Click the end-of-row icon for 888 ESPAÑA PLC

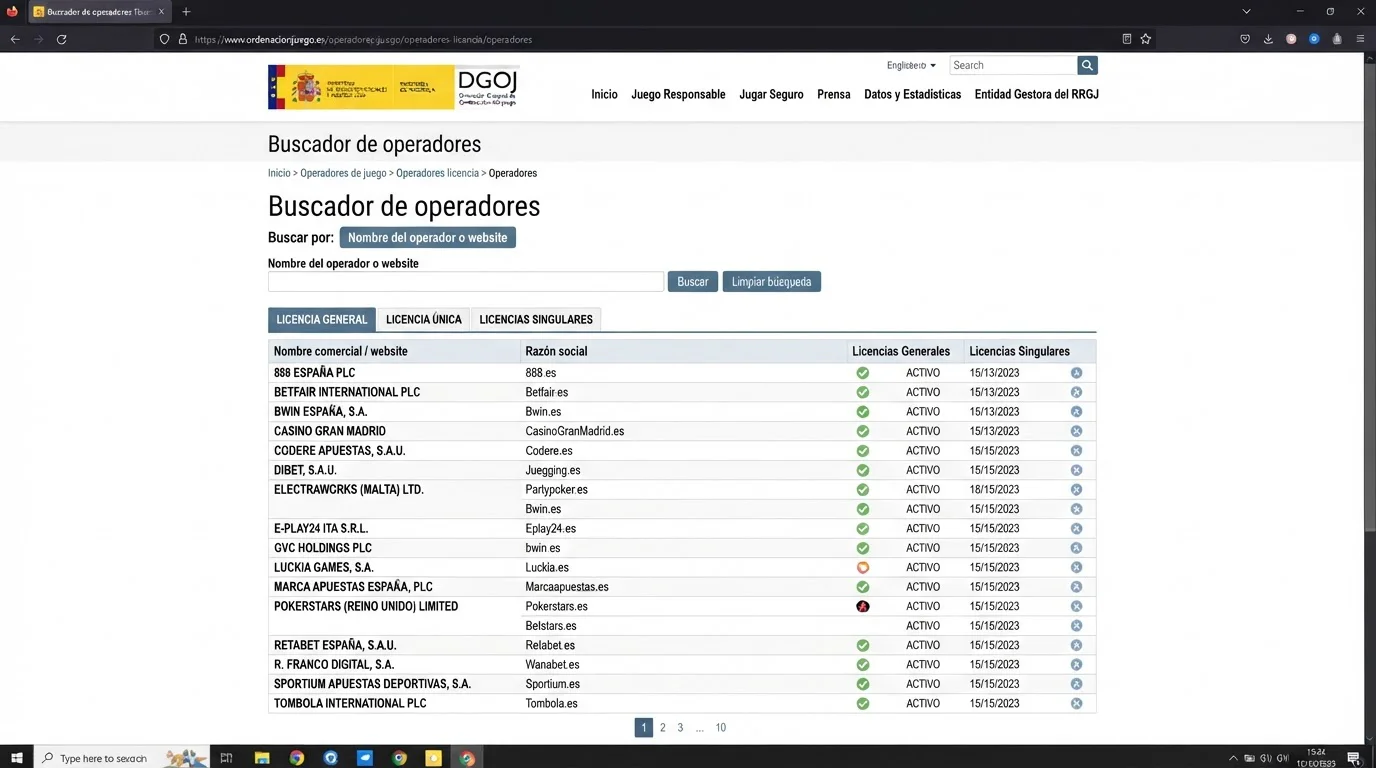(1076, 373)
